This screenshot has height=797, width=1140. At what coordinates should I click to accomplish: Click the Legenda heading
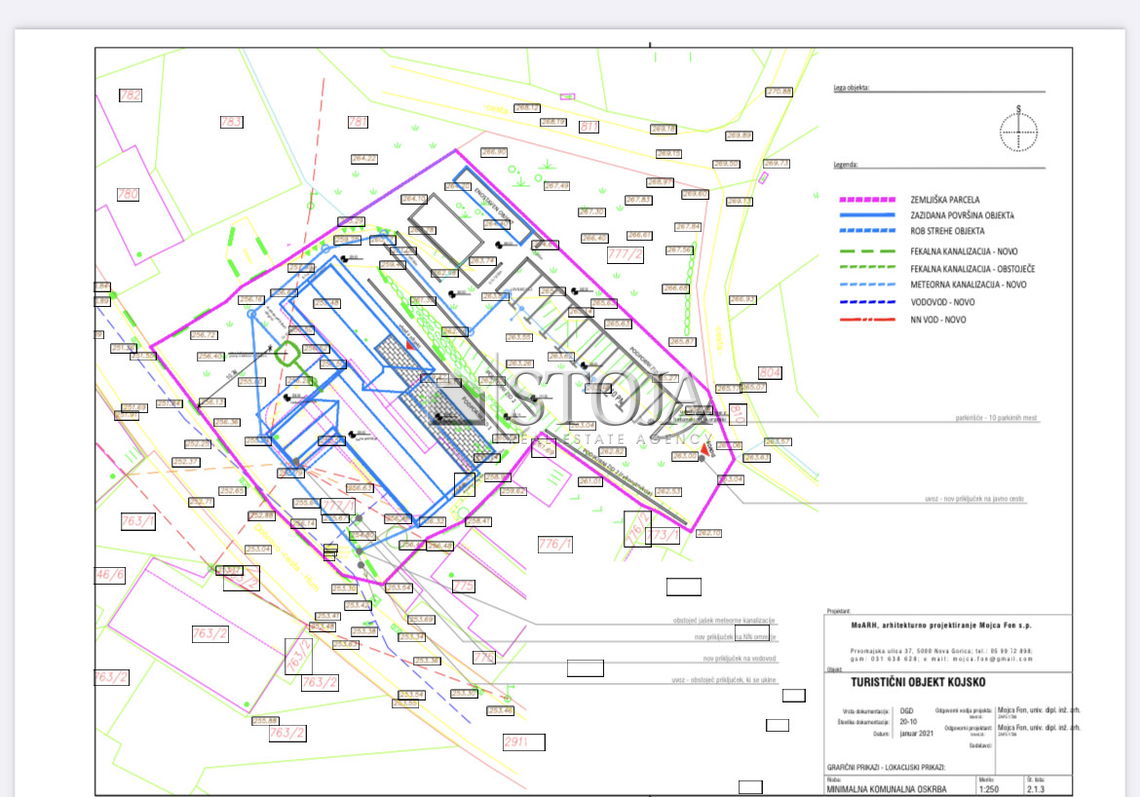point(846,165)
